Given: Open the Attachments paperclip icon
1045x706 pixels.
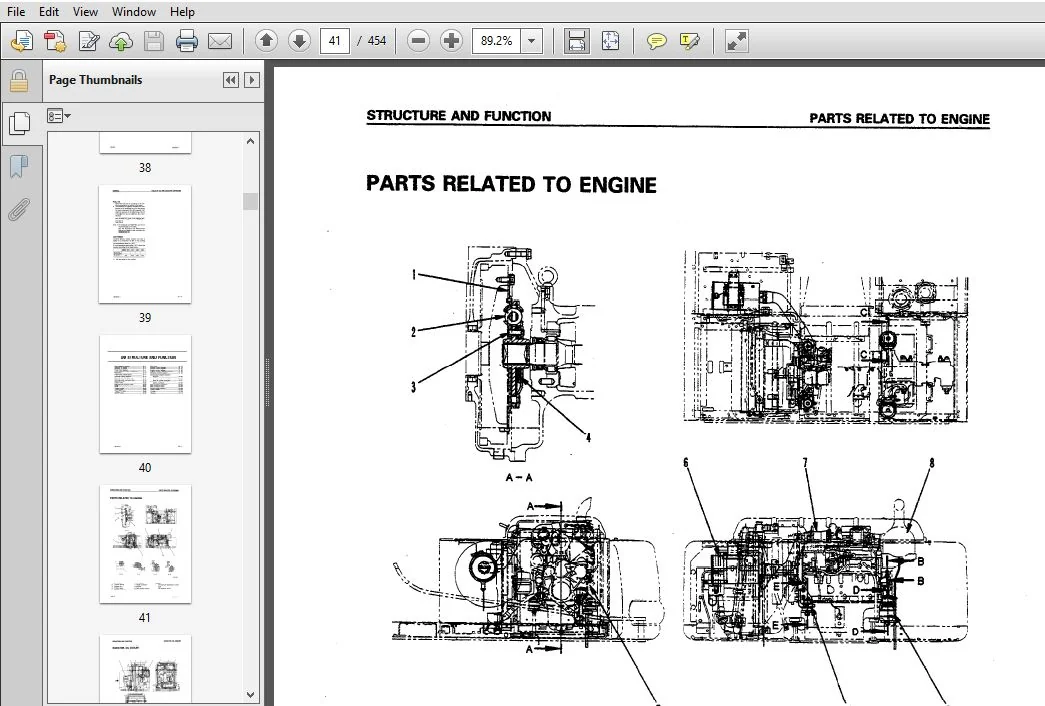Looking at the screenshot, I should click(x=19, y=209).
